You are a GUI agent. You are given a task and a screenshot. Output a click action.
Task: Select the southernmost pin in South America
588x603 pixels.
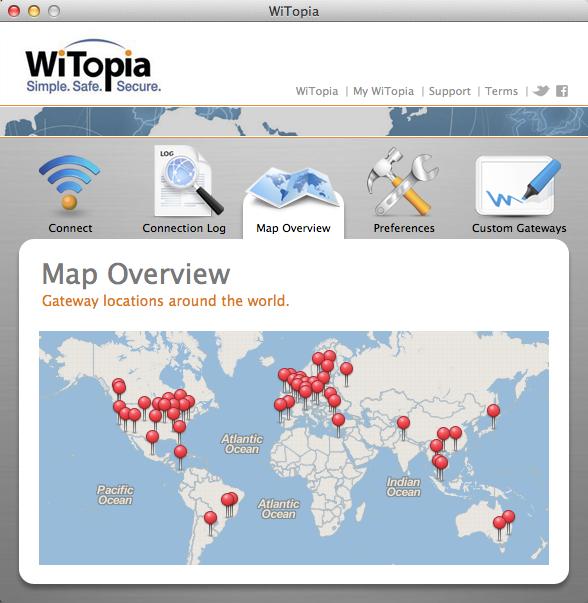[210, 518]
